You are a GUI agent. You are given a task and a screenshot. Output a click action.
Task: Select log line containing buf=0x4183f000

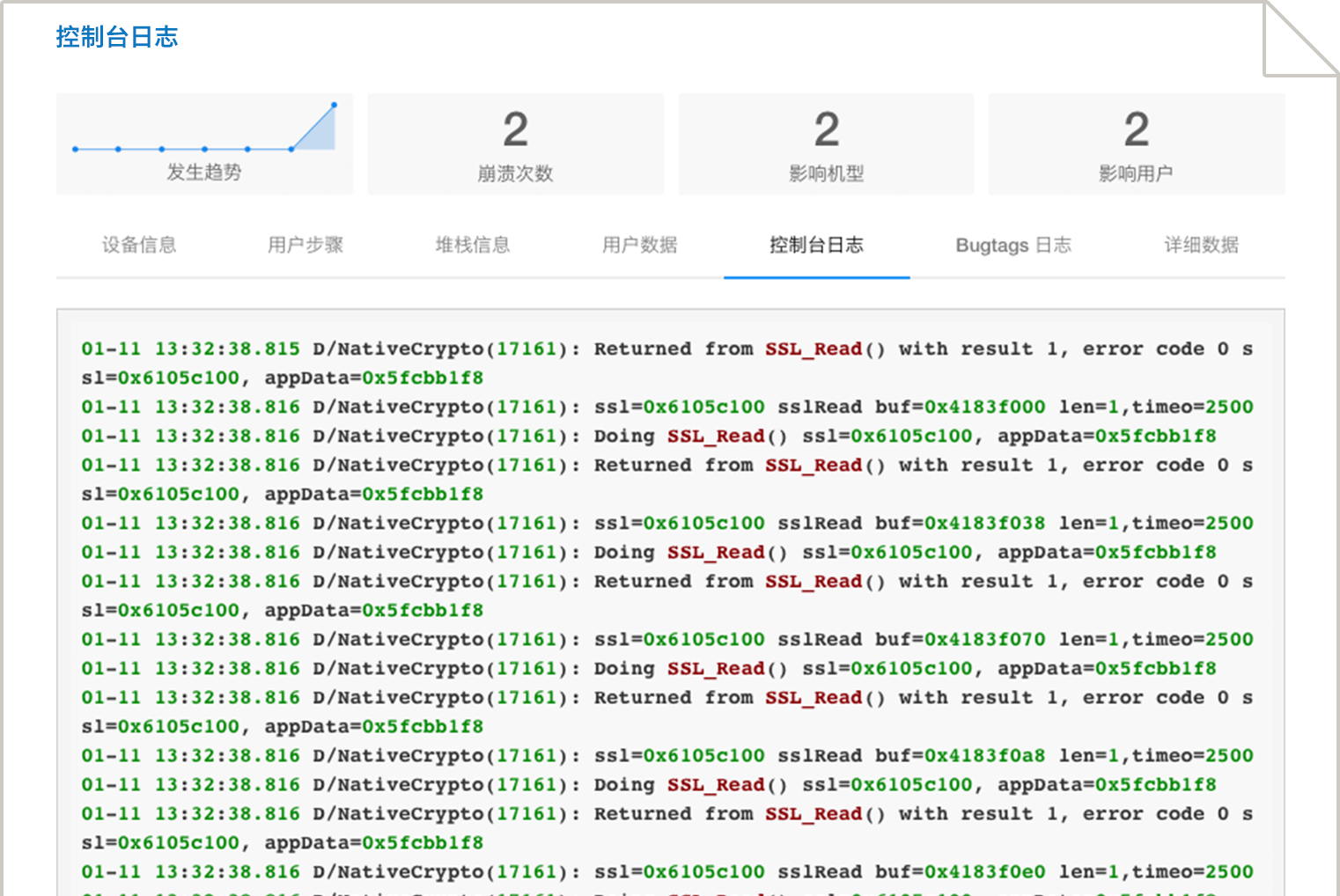pyautogui.click(x=666, y=408)
